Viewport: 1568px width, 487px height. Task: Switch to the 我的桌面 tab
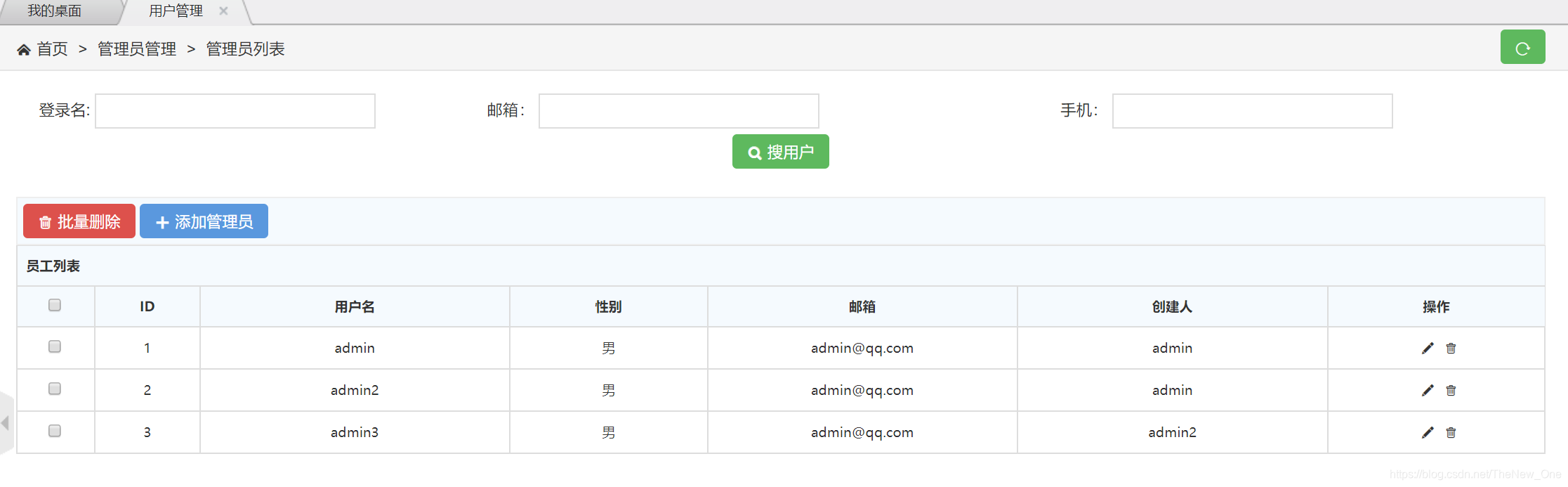click(x=55, y=11)
